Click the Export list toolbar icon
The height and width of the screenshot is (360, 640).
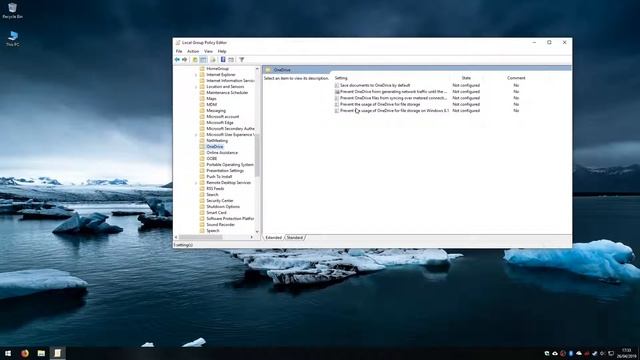[x=213, y=60]
